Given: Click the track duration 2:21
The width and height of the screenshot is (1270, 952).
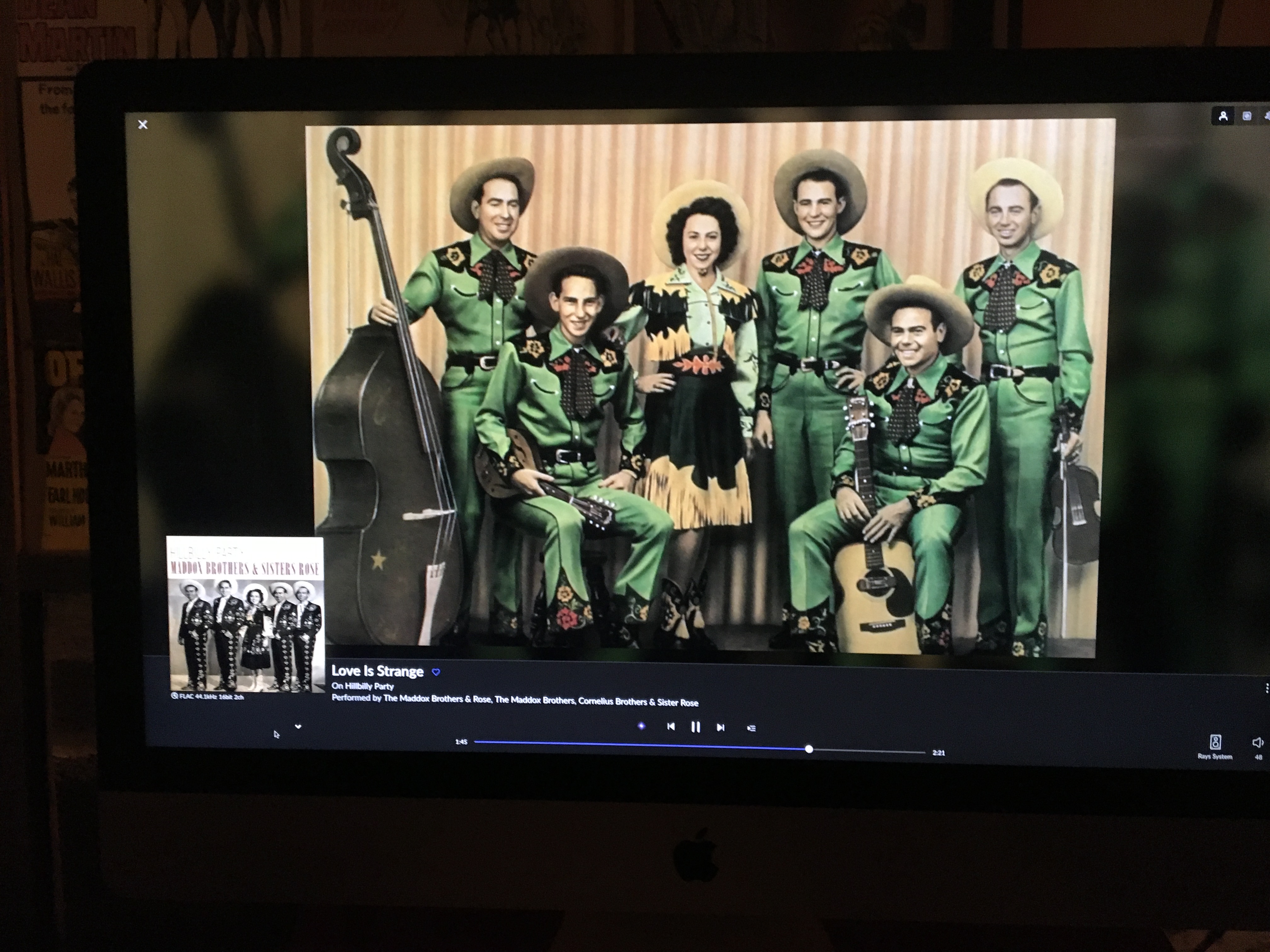Looking at the screenshot, I should click(x=939, y=753).
